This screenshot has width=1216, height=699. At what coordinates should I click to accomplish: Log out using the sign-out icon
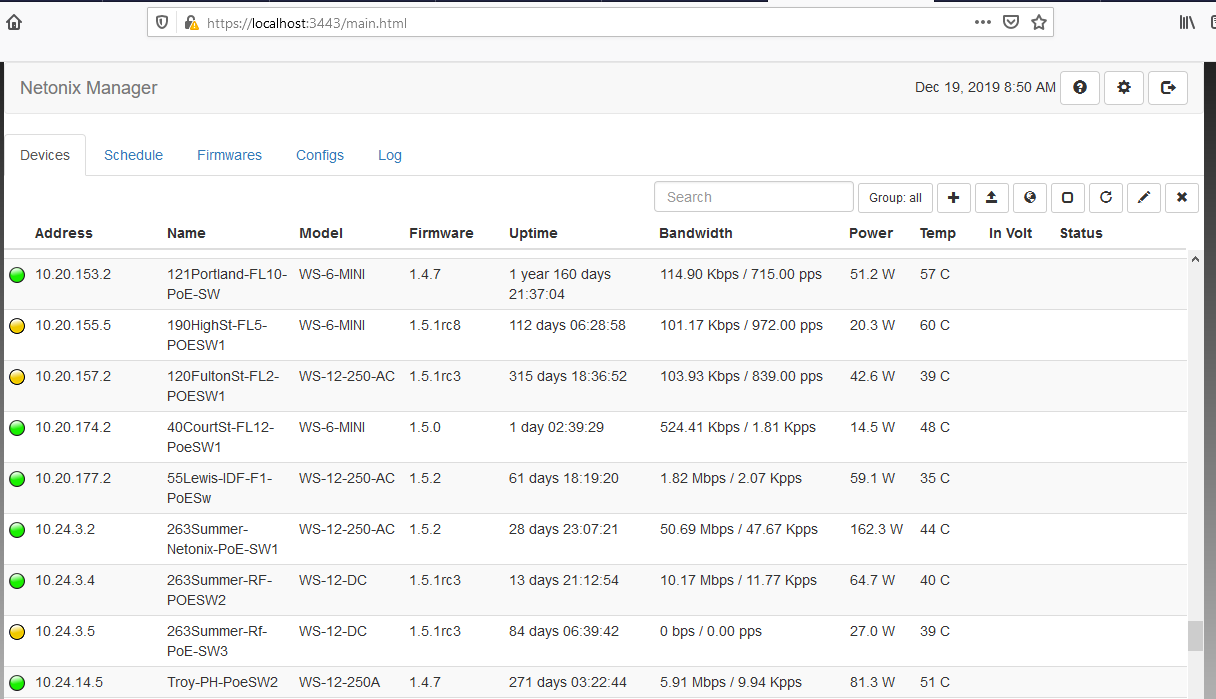(x=1168, y=88)
